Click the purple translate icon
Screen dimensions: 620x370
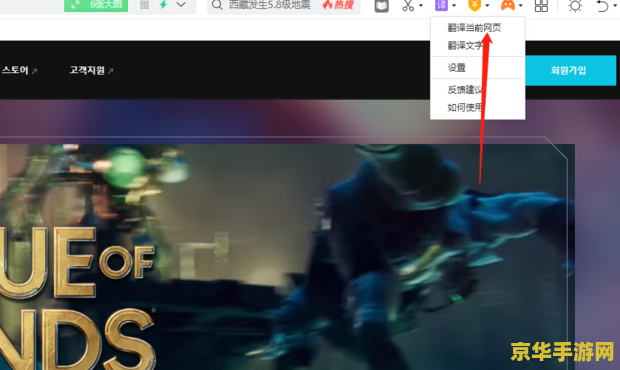441,5
